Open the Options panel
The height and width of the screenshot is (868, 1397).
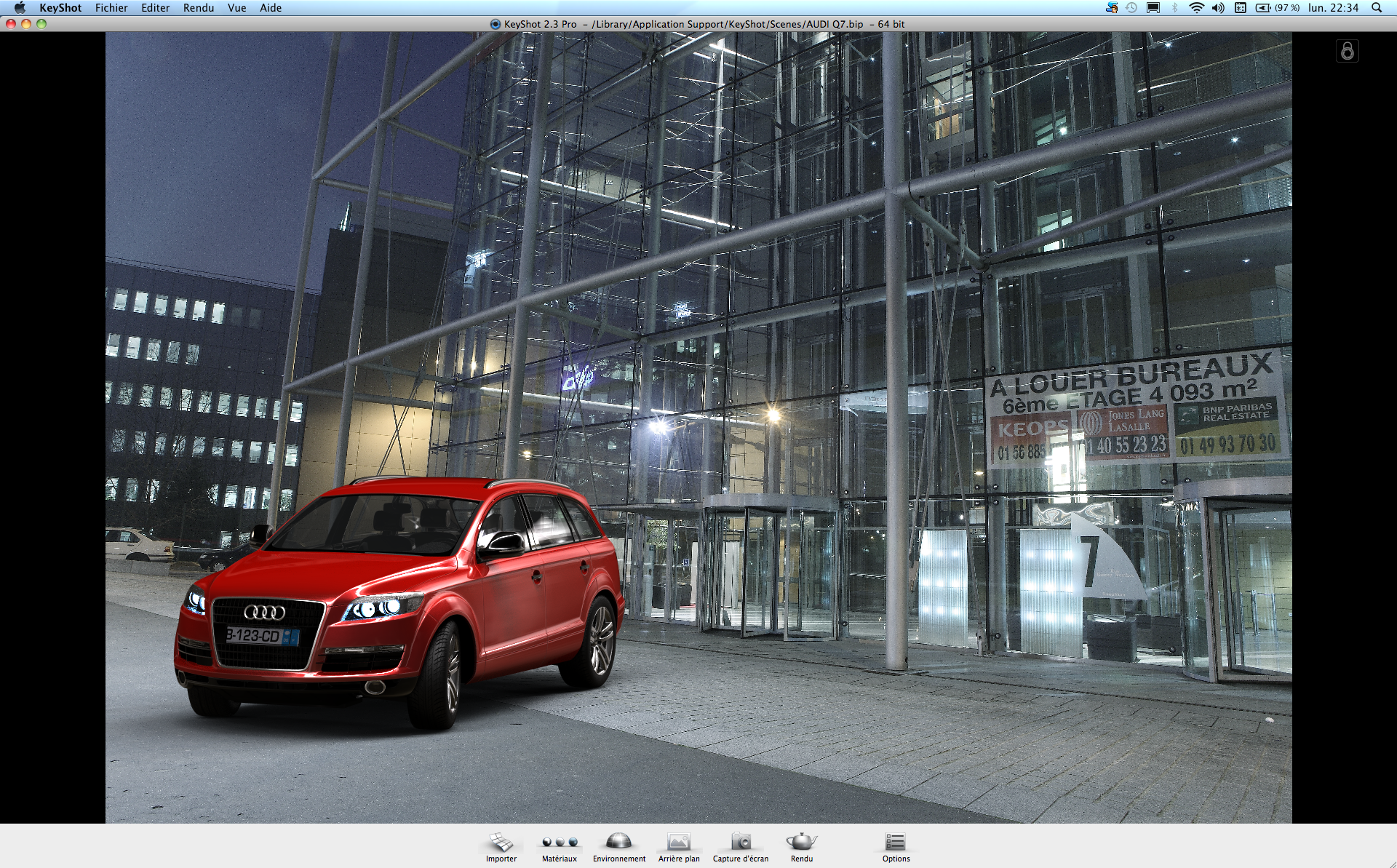point(896,843)
